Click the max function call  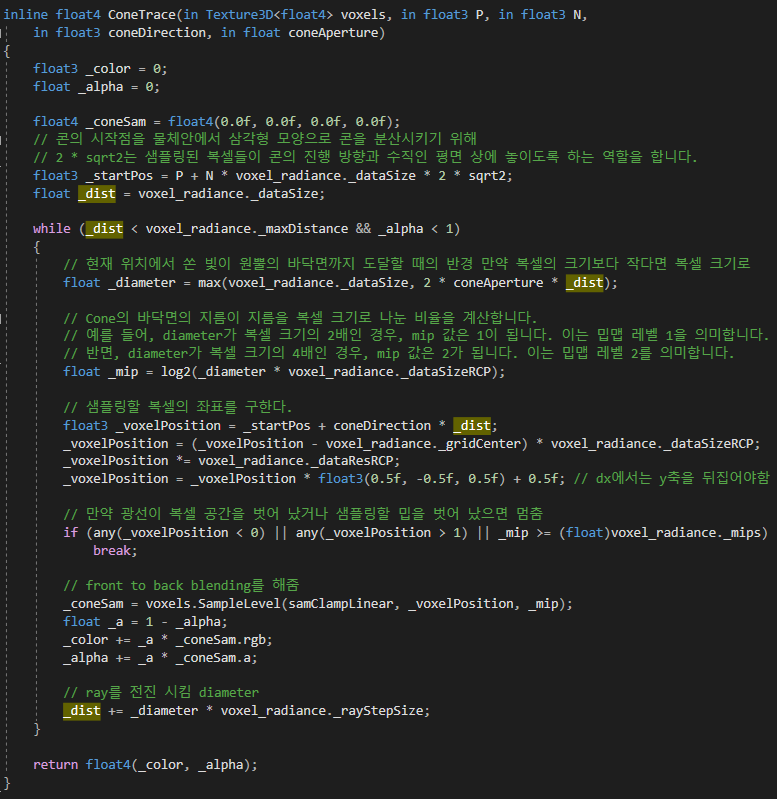click(x=209, y=283)
